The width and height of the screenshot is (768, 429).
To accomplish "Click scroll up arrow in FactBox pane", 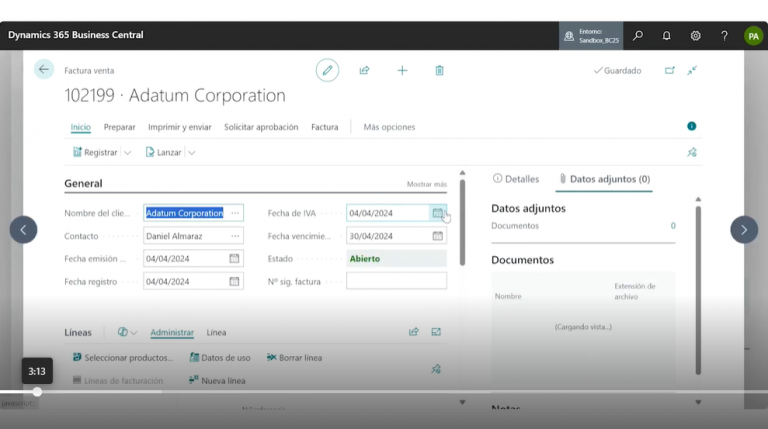I will coord(698,199).
